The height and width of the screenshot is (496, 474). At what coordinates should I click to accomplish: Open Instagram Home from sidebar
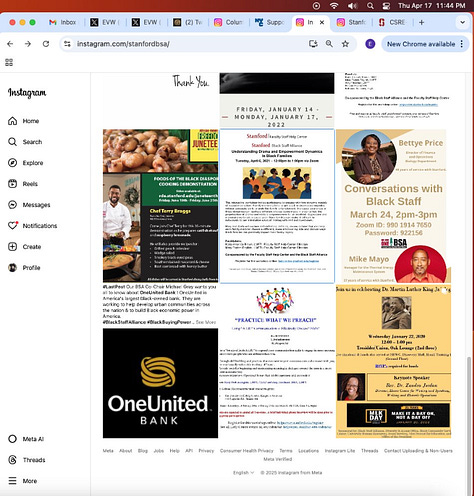(23, 121)
